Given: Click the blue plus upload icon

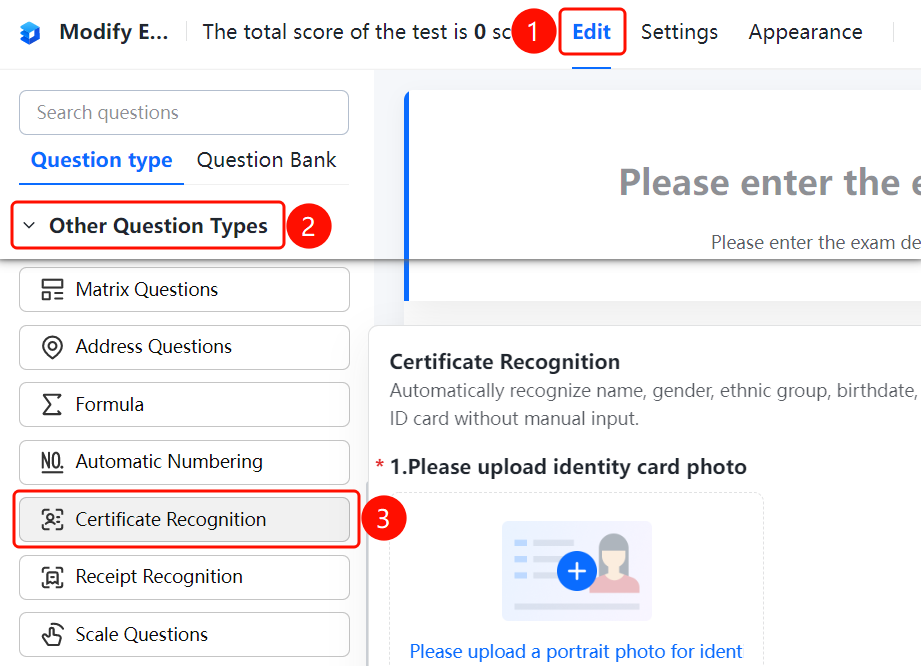Looking at the screenshot, I should click(577, 571).
